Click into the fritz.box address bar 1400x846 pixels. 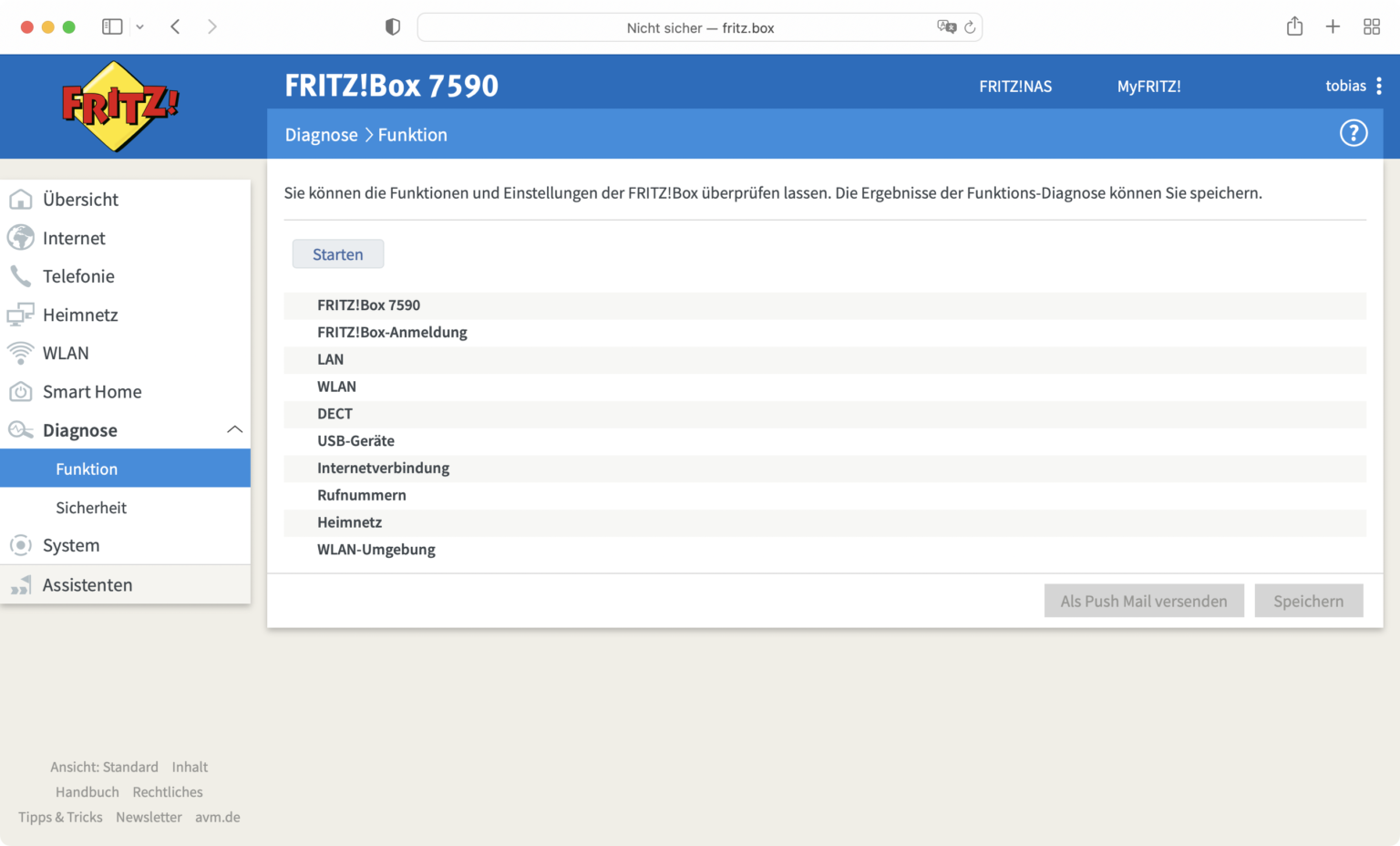tap(699, 26)
